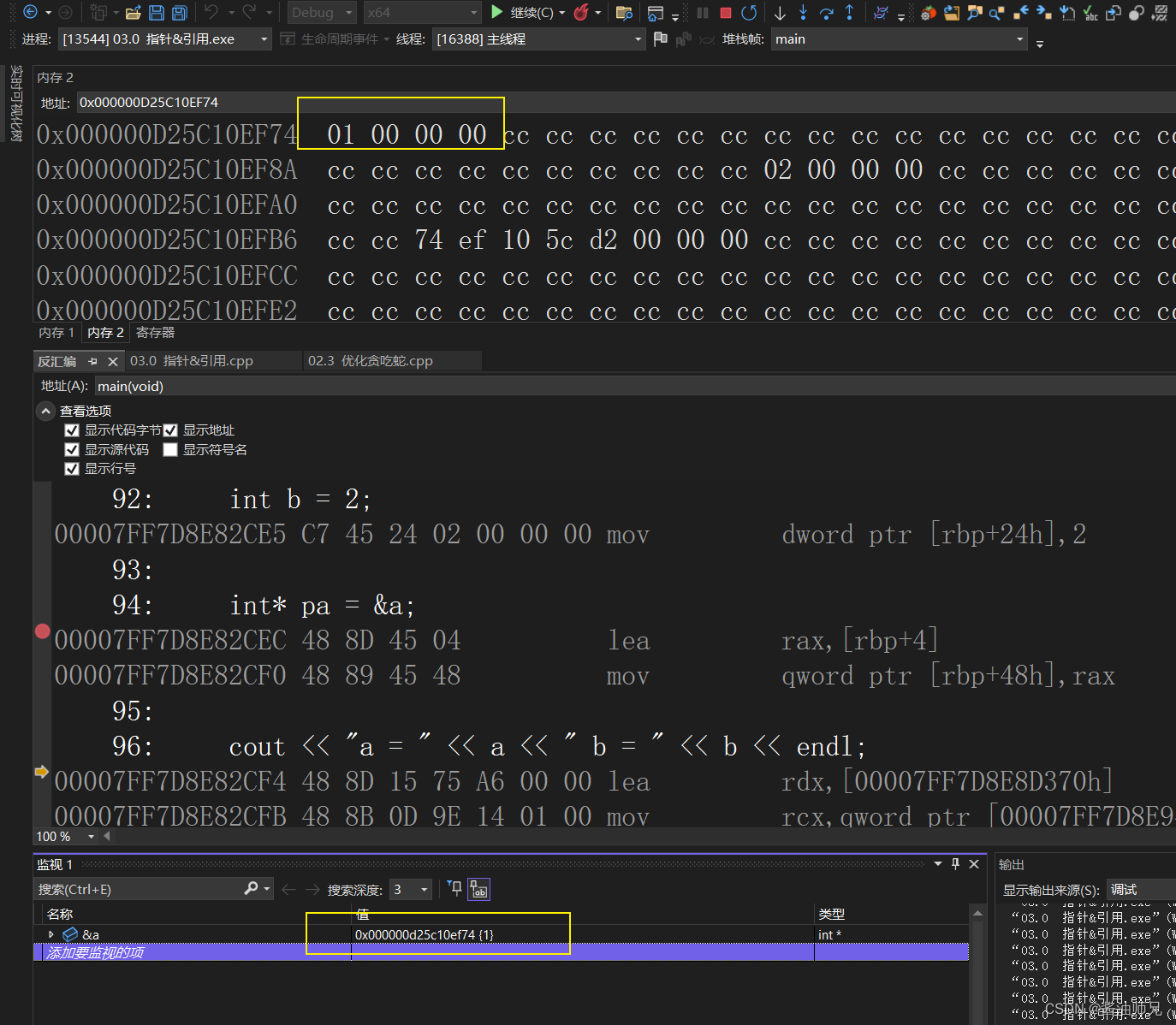Click the save all files icon
1176x1025 pixels.
point(180,13)
